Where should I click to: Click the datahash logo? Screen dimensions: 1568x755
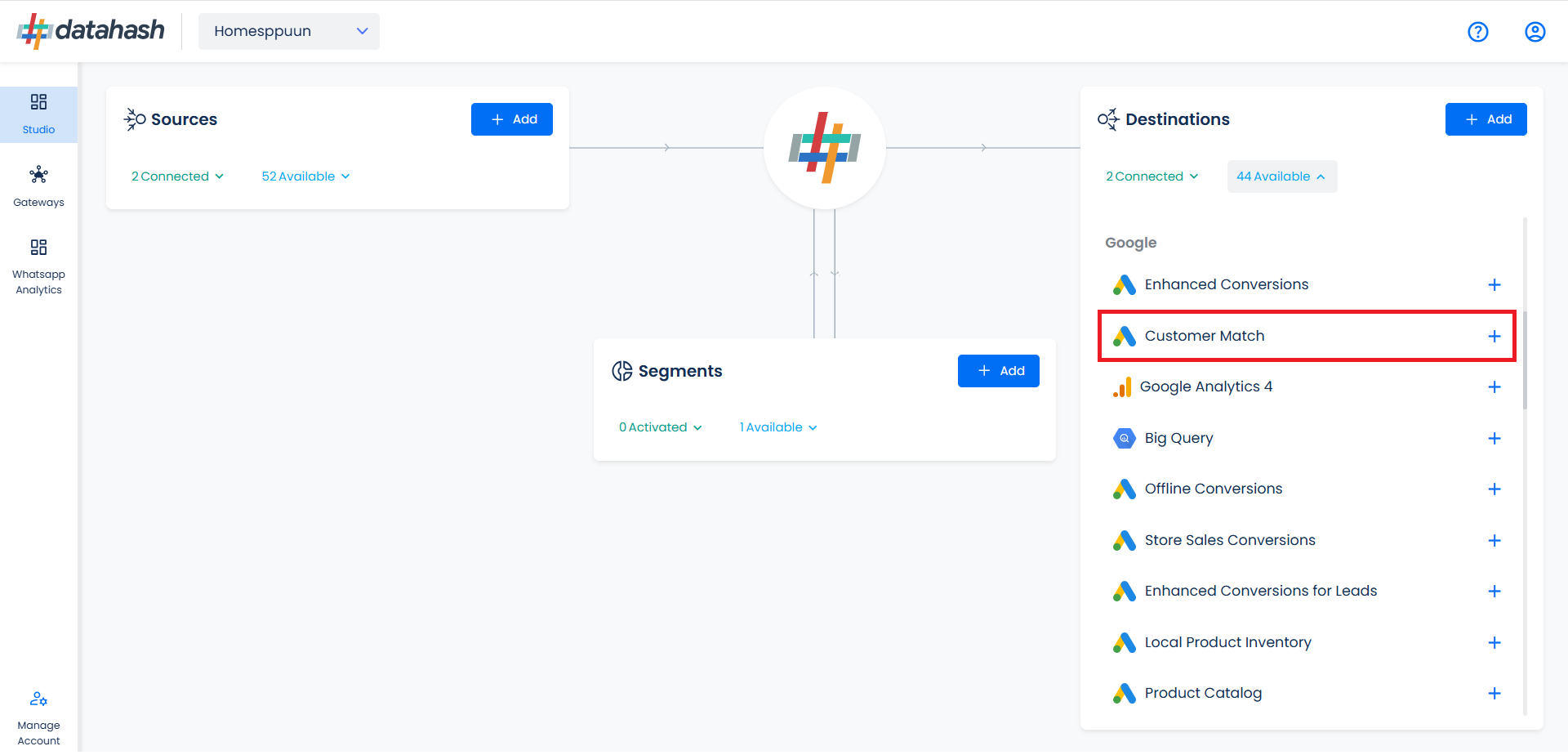pyautogui.click(x=91, y=31)
